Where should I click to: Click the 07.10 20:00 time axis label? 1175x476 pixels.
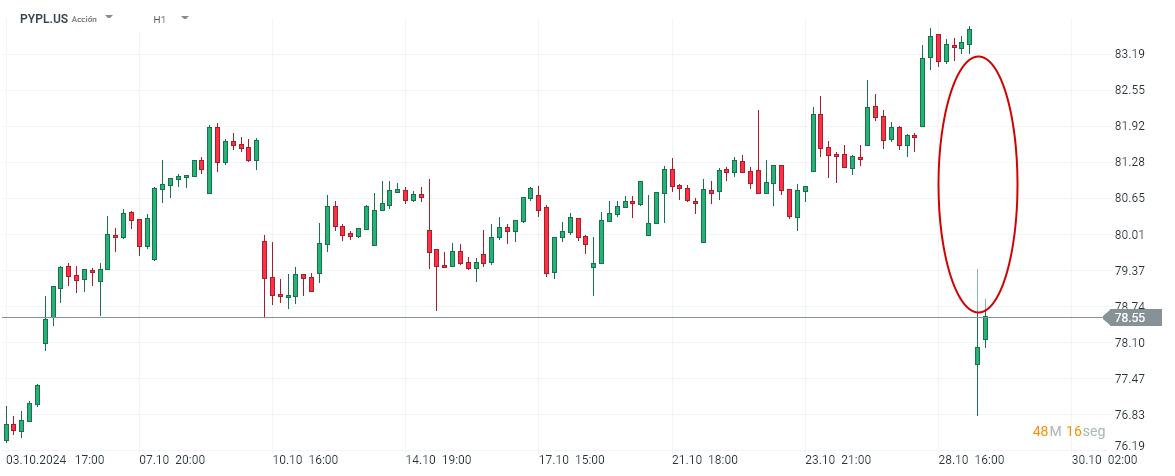click(172, 460)
